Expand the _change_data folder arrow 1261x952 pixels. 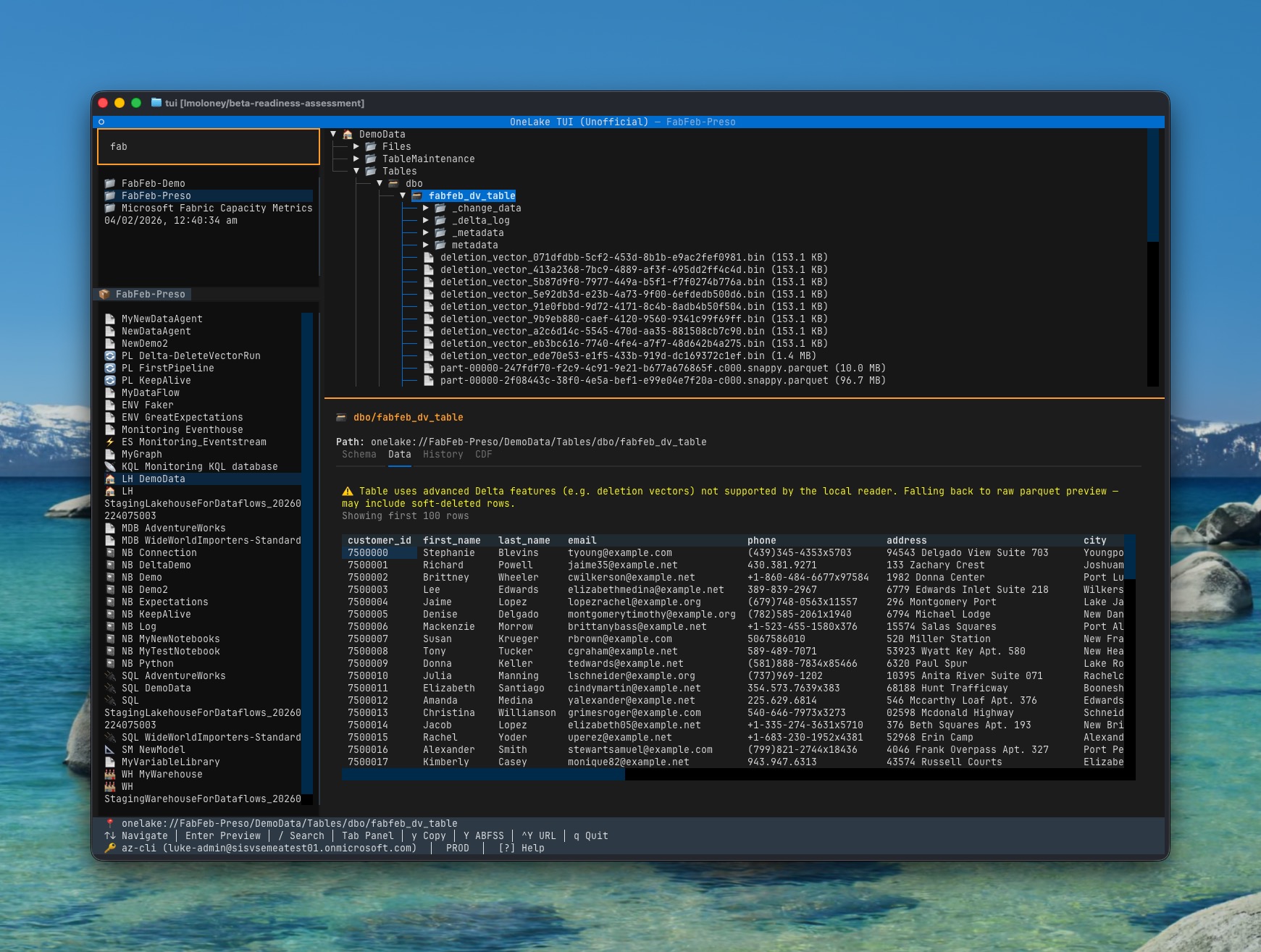point(426,208)
